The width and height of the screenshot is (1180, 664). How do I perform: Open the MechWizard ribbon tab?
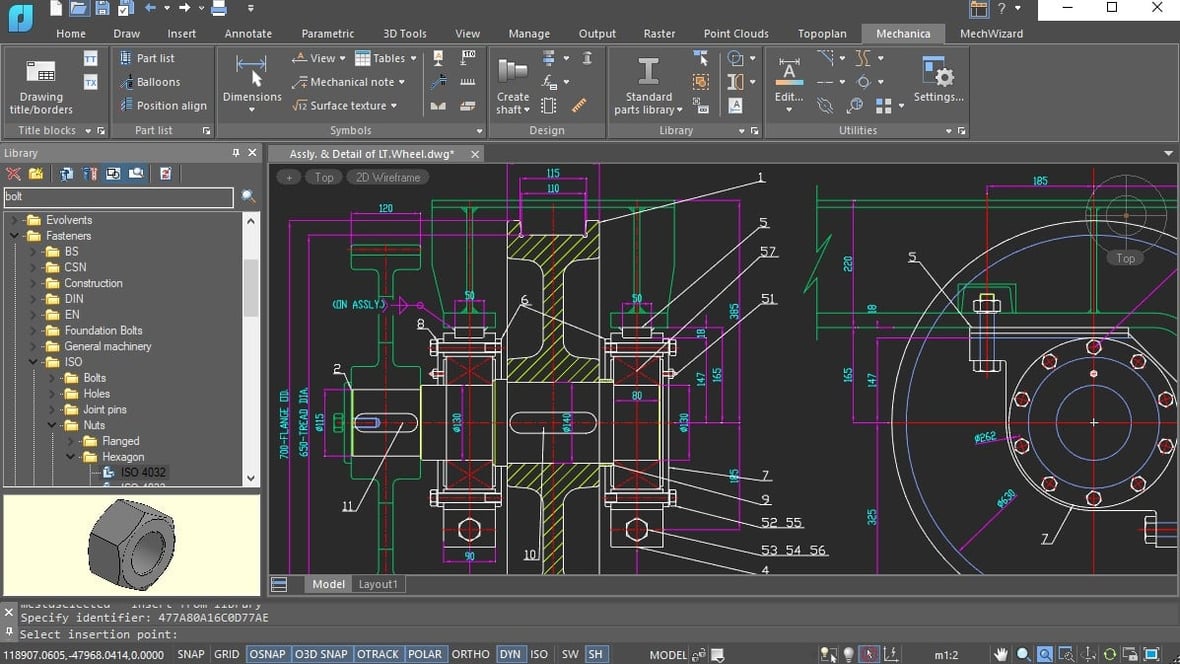[991, 34]
